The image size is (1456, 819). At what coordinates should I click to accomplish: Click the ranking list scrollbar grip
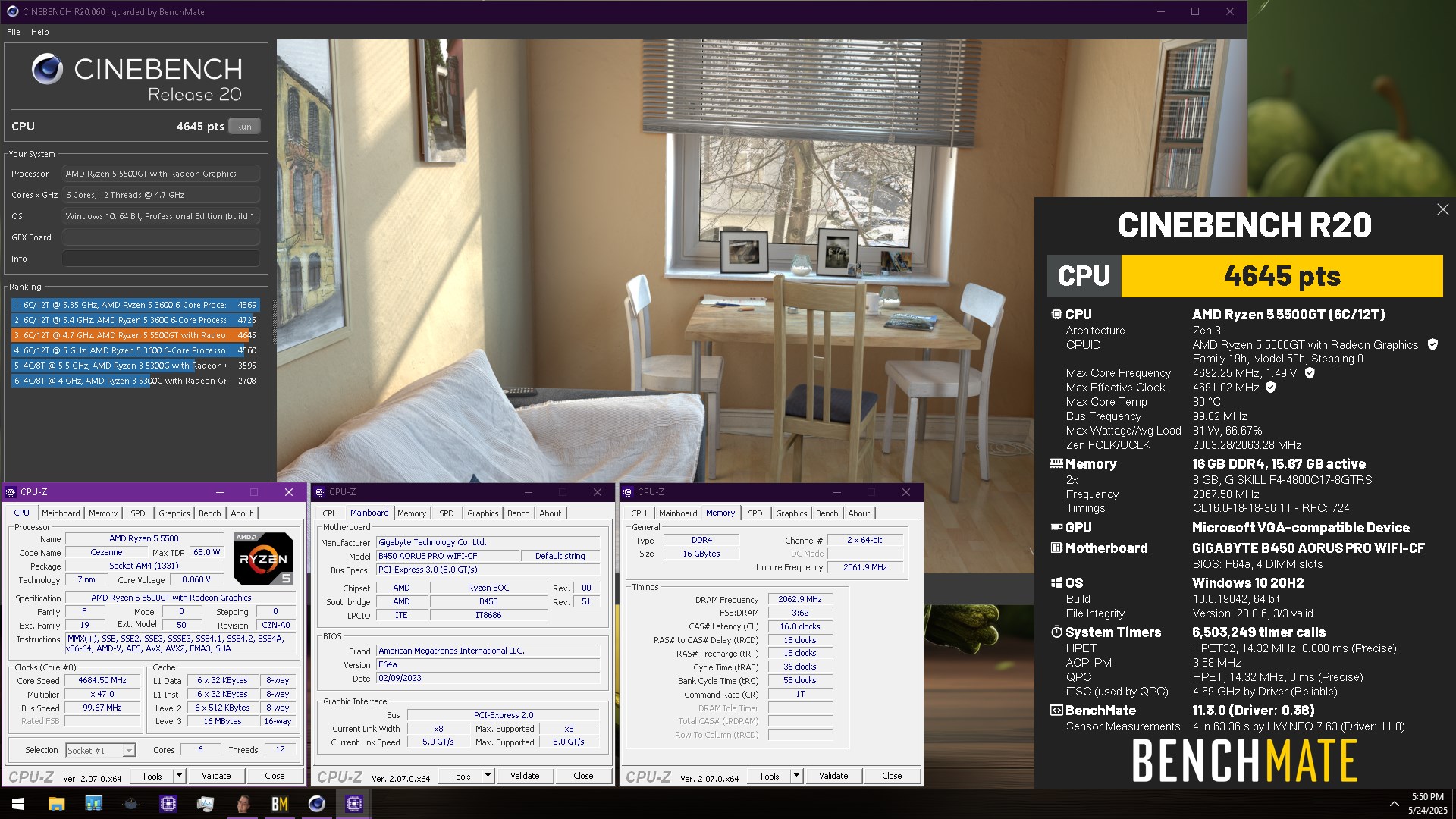(x=275, y=322)
